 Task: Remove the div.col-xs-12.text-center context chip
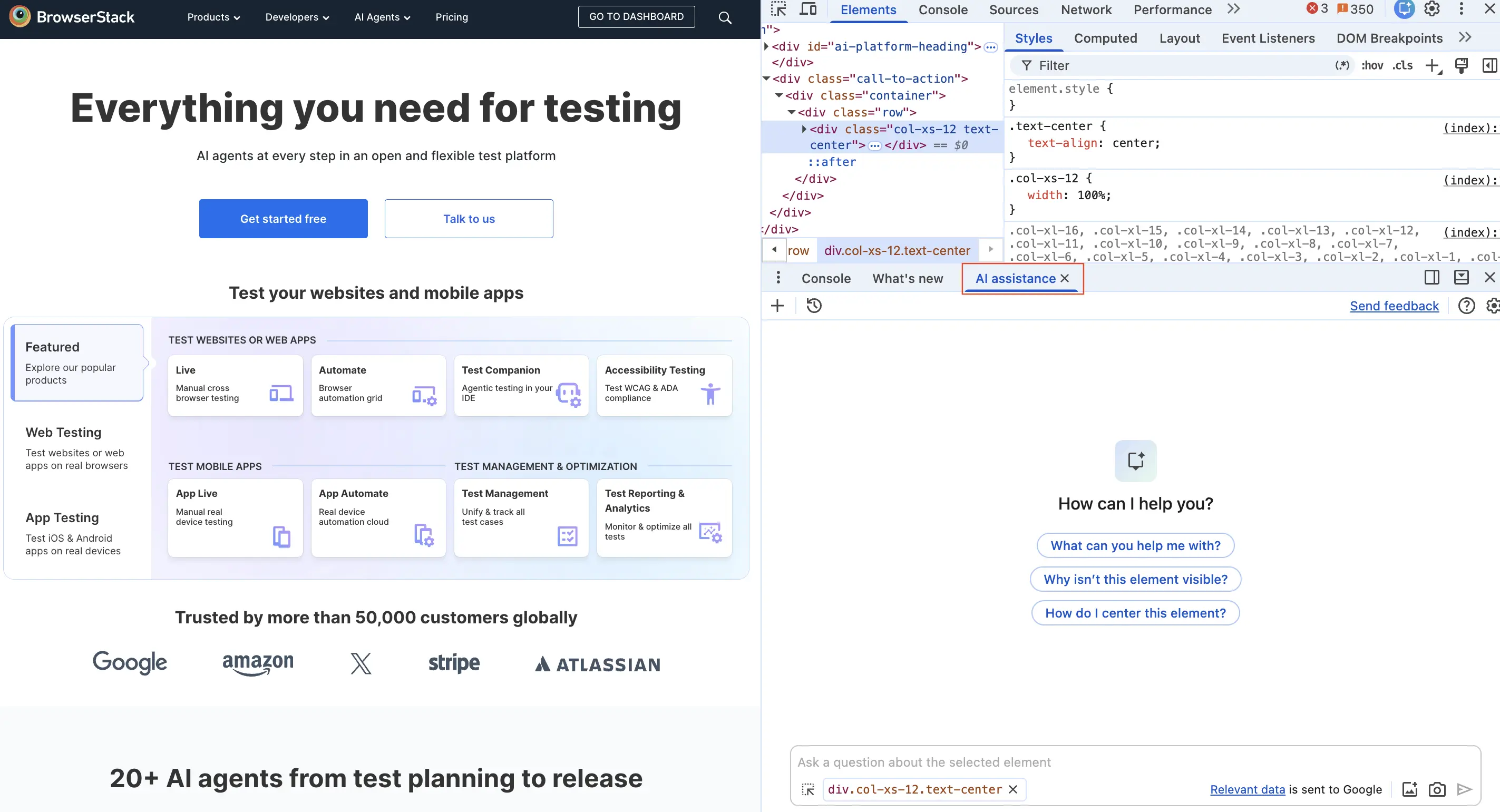1012,789
